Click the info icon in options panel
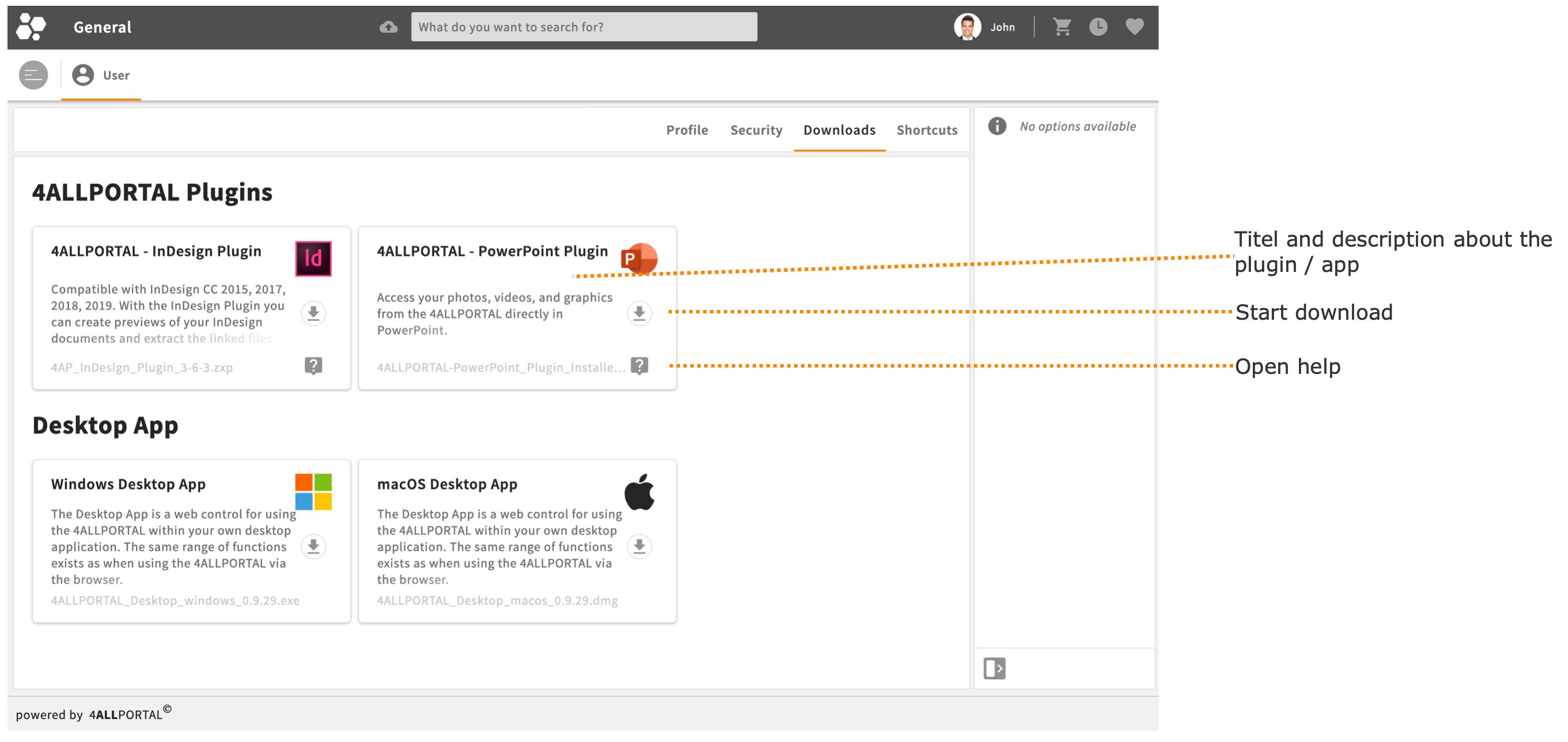1568x742 pixels. [x=997, y=126]
